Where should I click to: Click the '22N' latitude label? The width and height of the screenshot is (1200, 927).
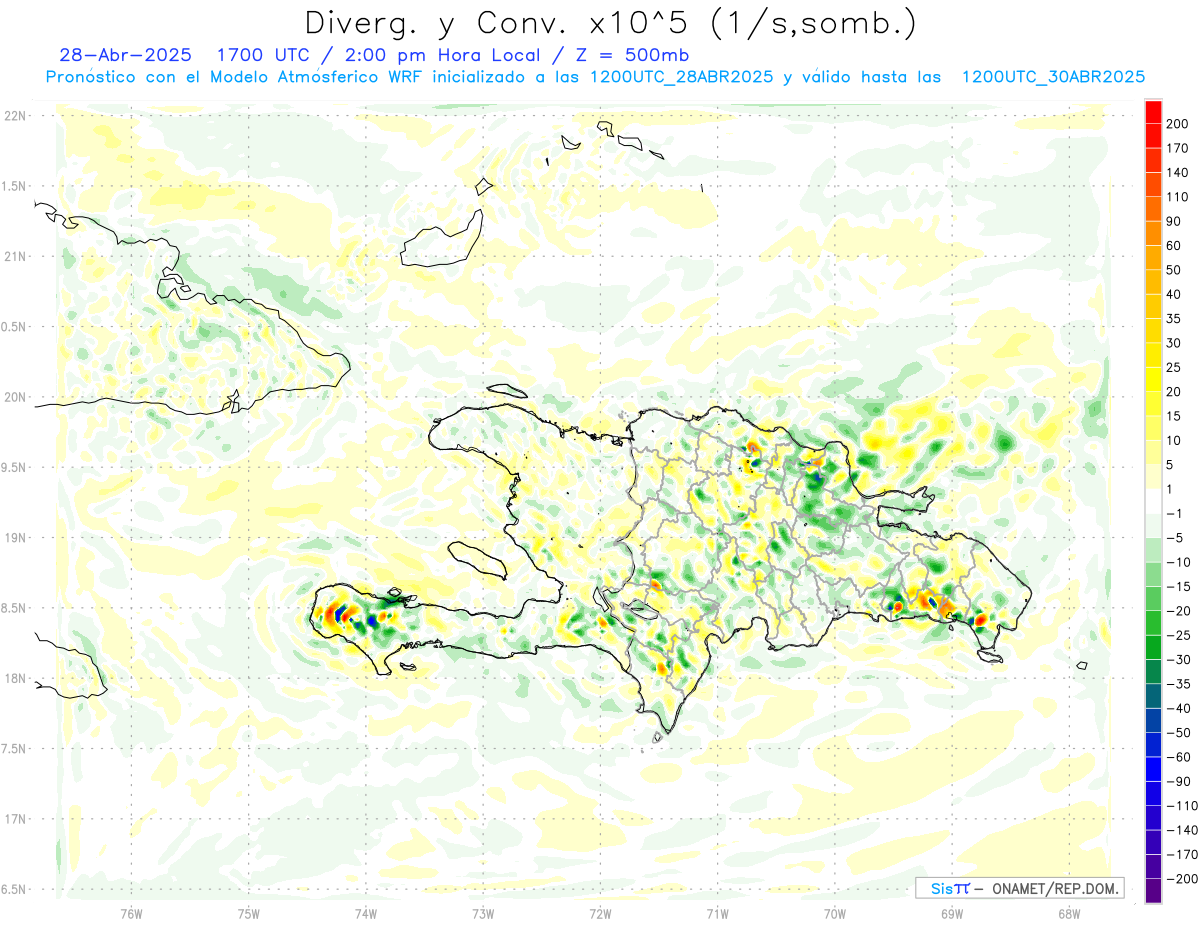(14, 116)
